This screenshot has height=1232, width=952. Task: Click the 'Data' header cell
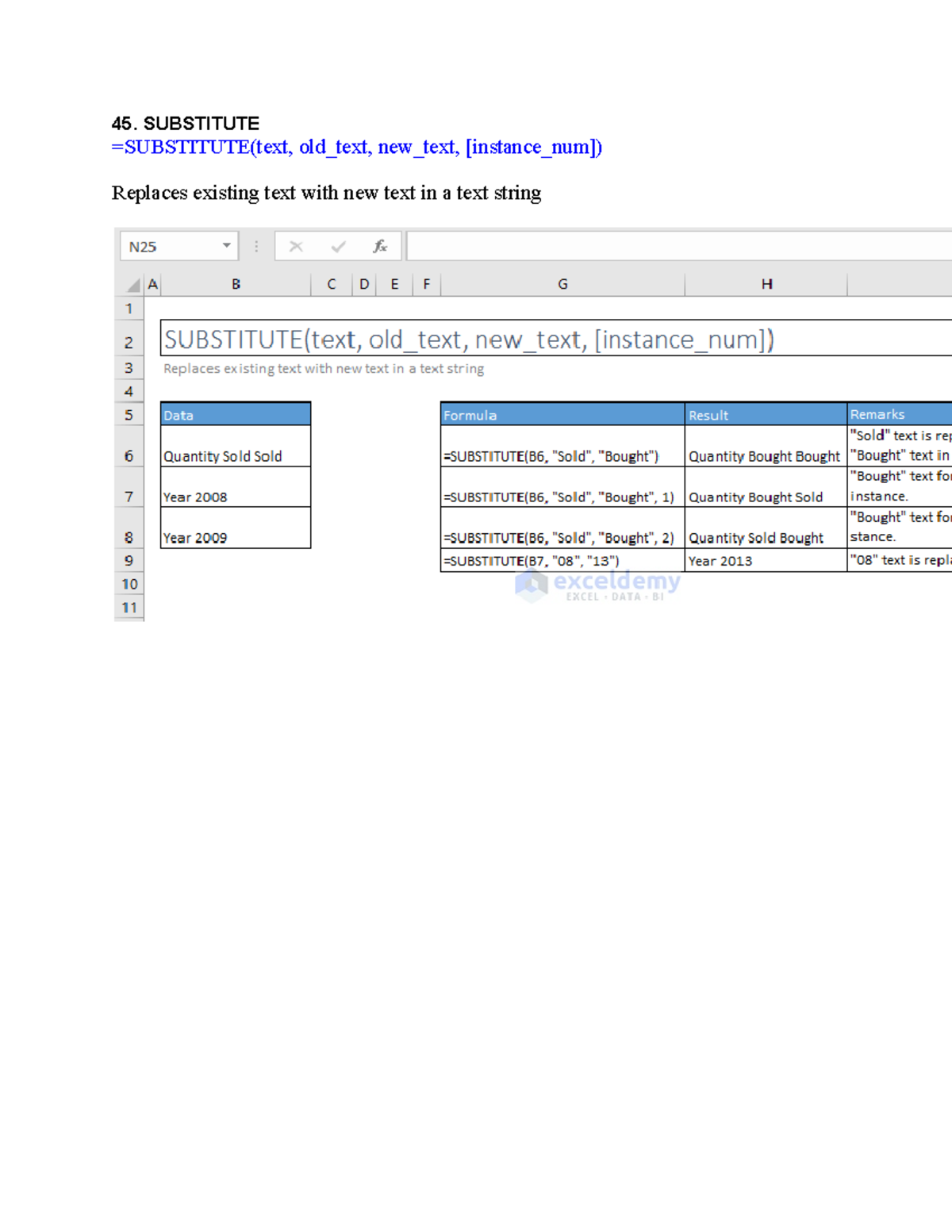(x=236, y=414)
